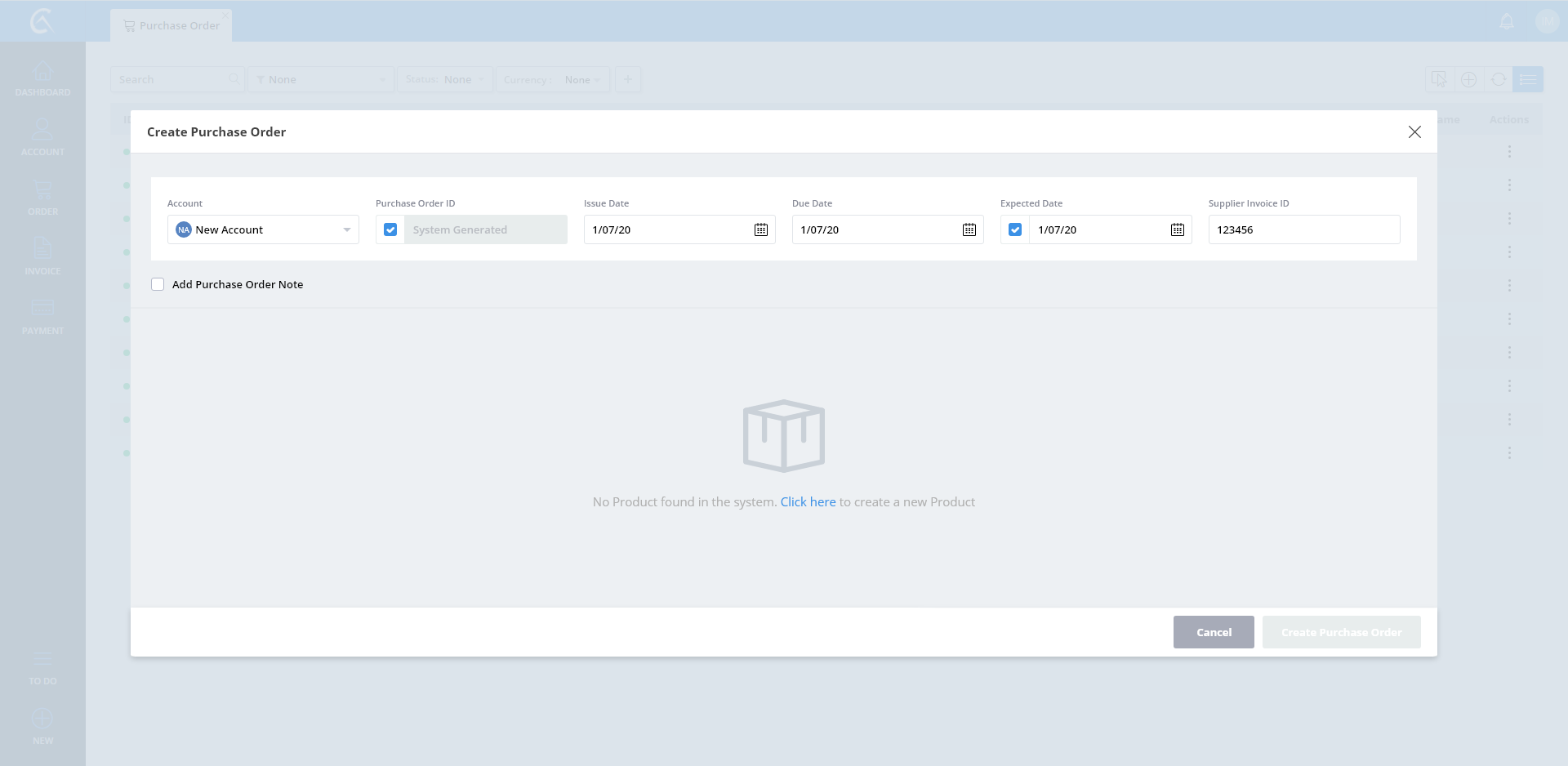Click the Supplier Invoice ID field
The width and height of the screenshot is (1568, 766).
pos(1303,230)
